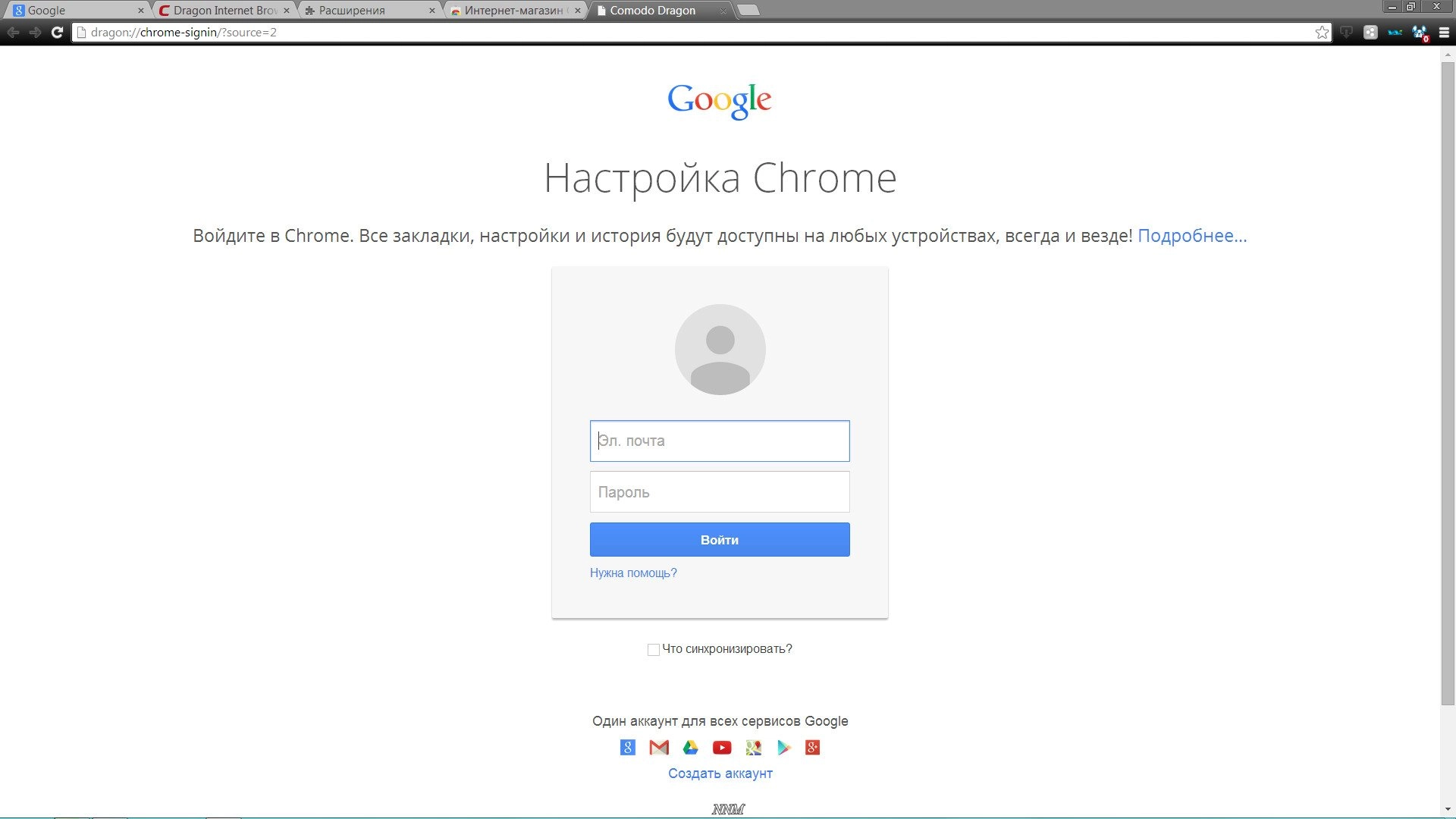Switch to Dragon Internet Browser tab
The height and width of the screenshot is (819, 1456).
[x=224, y=11]
